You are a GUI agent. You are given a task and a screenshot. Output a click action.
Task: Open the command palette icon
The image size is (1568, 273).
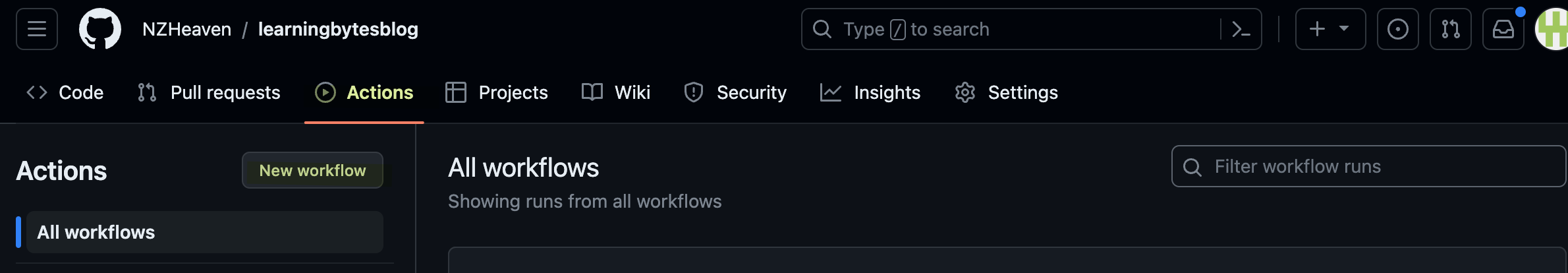pyautogui.click(x=1241, y=29)
